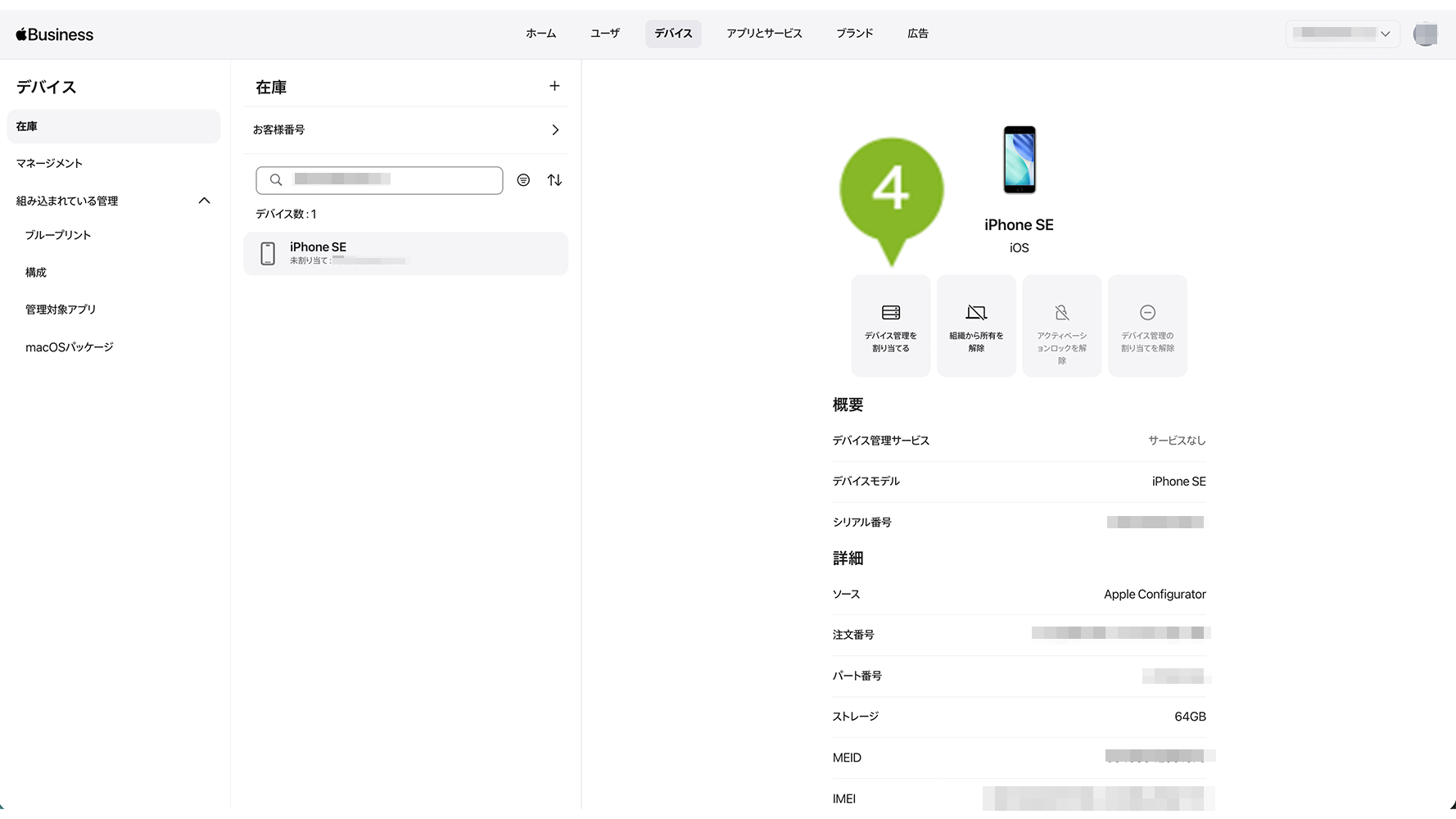Click デバイス管理の割り当てを解除 tile

click(x=1147, y=326)
